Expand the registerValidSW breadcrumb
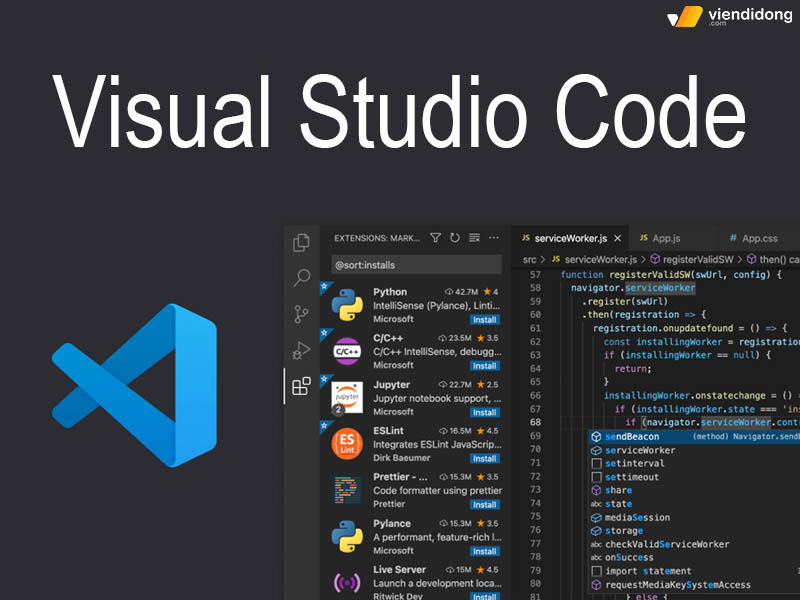This screenshot has height=600, width=800. [x=695, y=259]
